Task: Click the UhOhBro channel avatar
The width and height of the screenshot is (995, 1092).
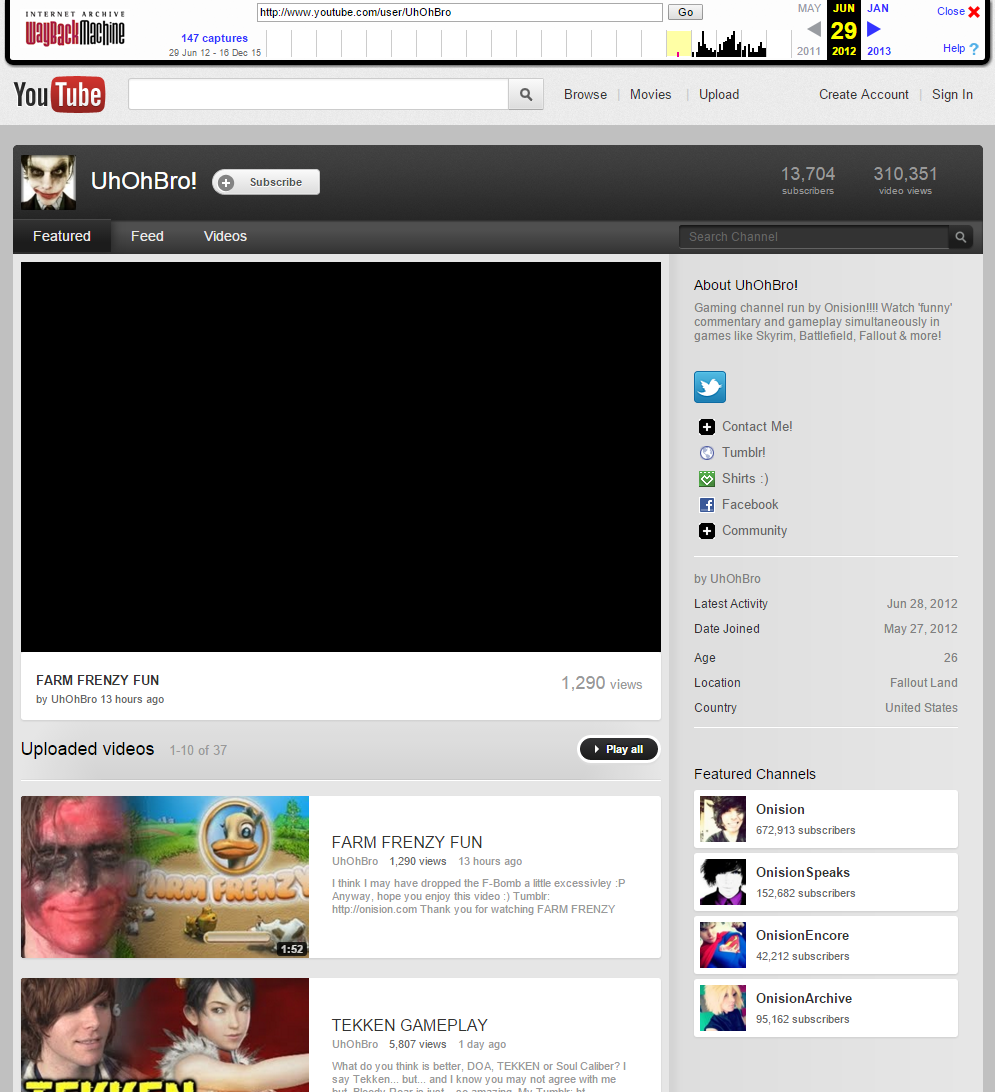Action: click(48, 182)
